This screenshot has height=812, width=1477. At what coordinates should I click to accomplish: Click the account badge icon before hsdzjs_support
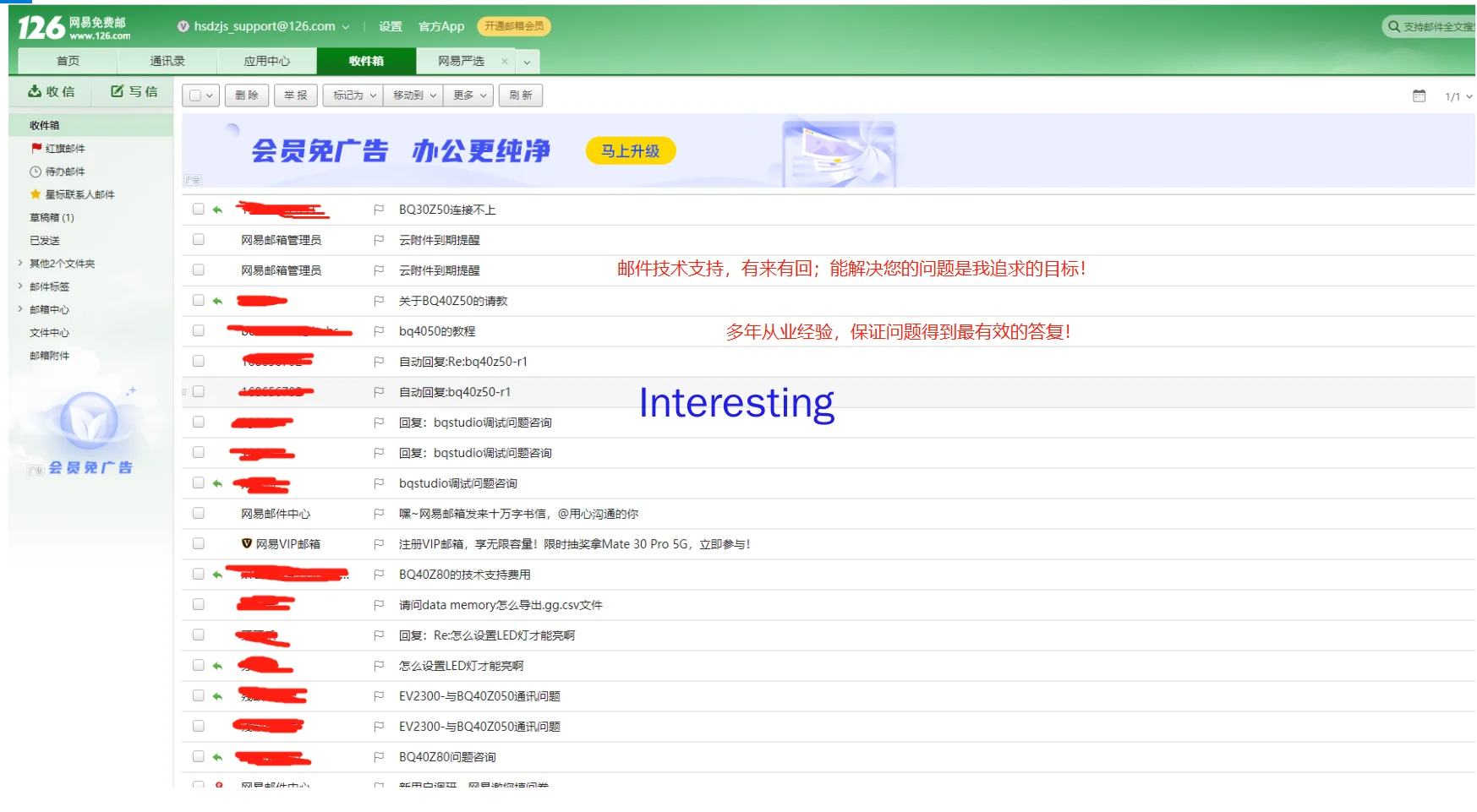(183, 26)
